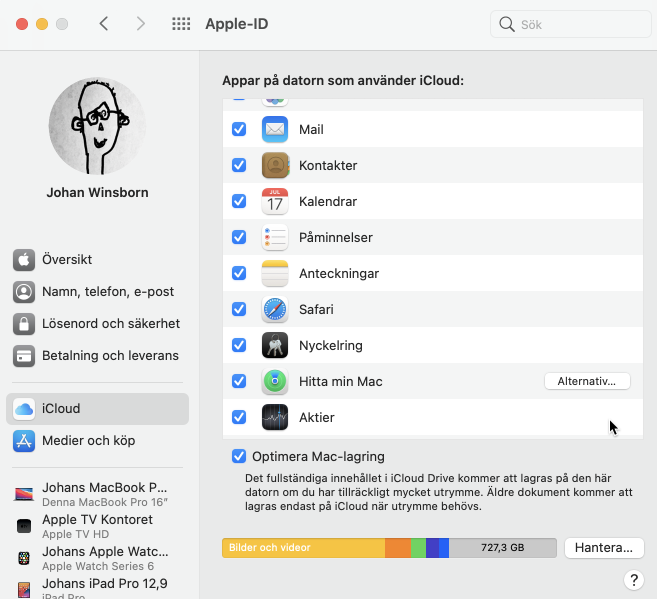Viewport: 657px width, 599px height.
Task: Select Apple TV Kontoret device
Action: (97, 526)
